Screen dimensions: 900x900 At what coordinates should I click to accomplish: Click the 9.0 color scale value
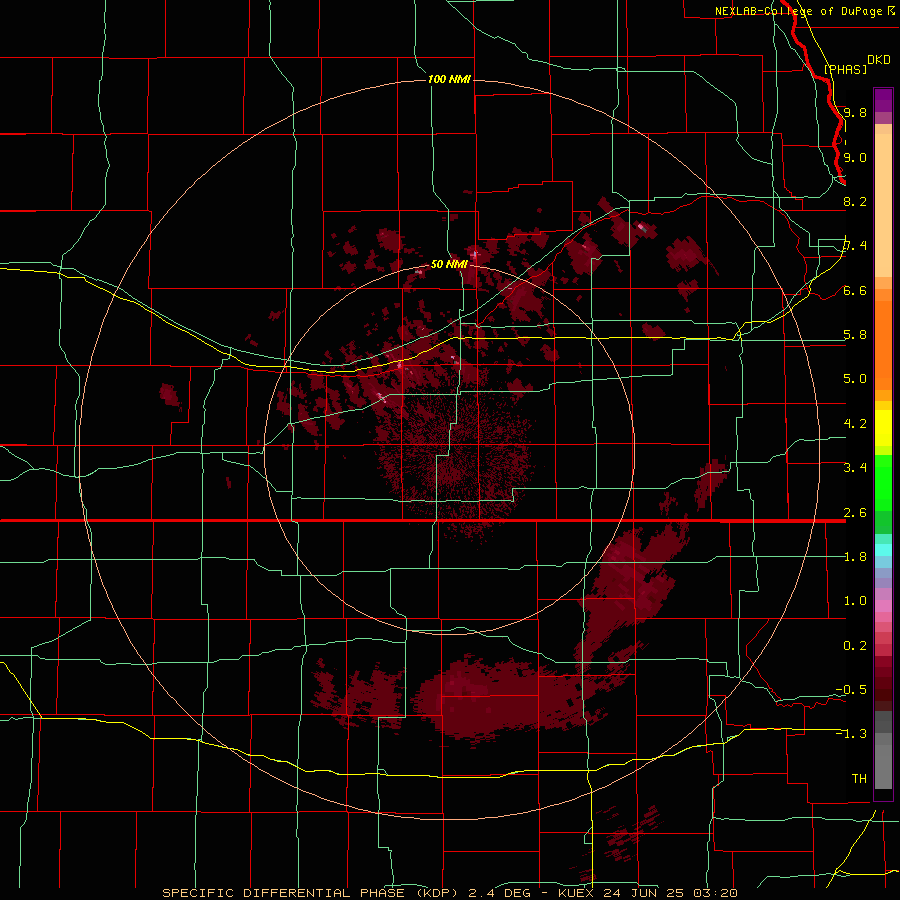855,157
